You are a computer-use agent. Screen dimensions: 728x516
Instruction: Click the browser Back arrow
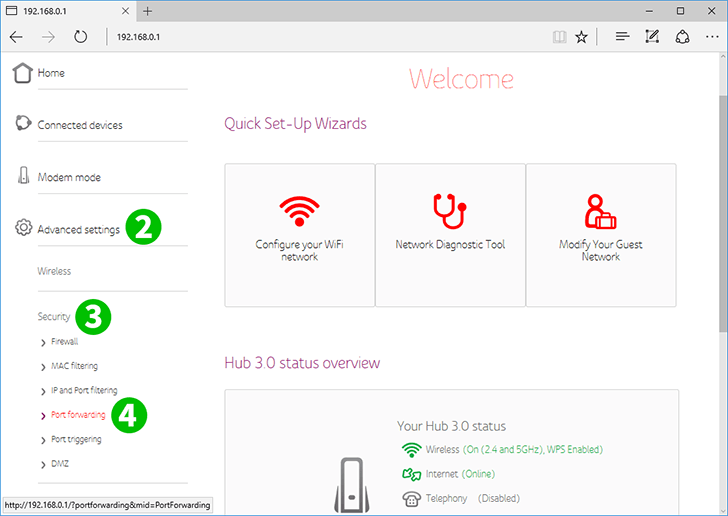(x=16, y=37)
